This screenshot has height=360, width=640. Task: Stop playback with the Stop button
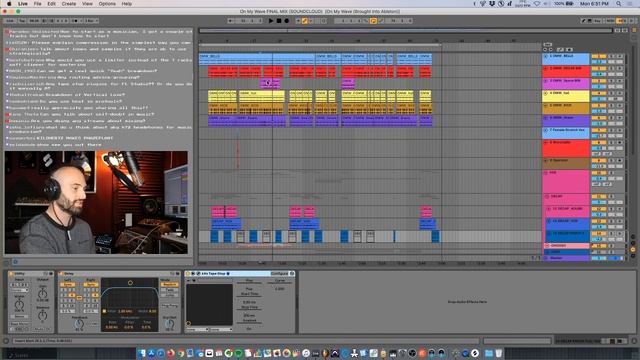279,20
